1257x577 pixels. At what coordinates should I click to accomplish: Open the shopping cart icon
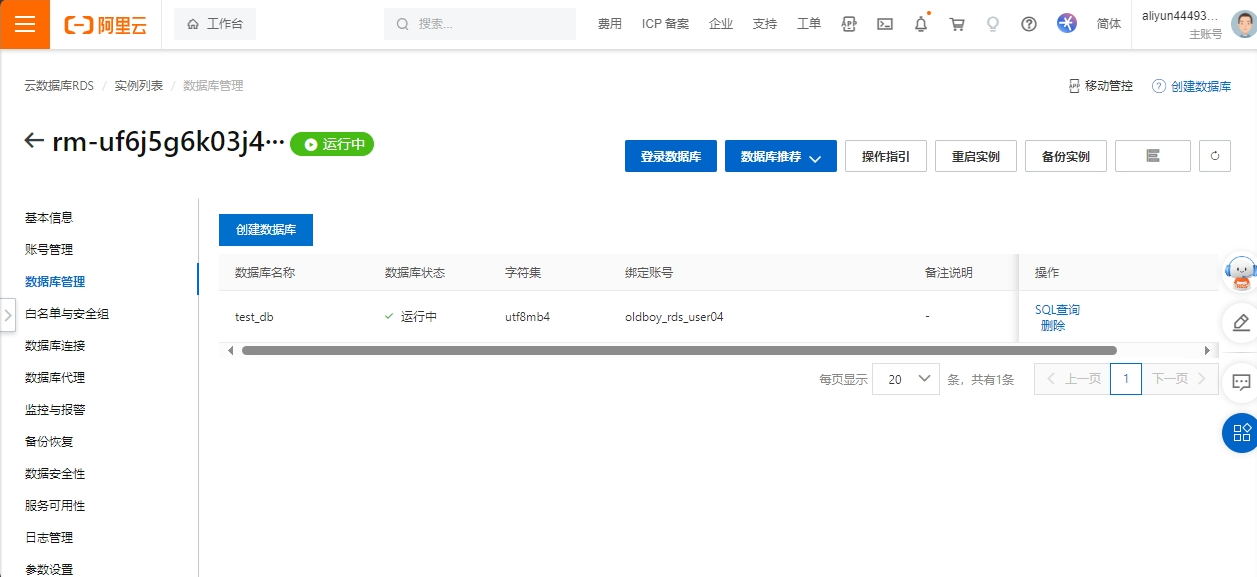pos(957,24)
